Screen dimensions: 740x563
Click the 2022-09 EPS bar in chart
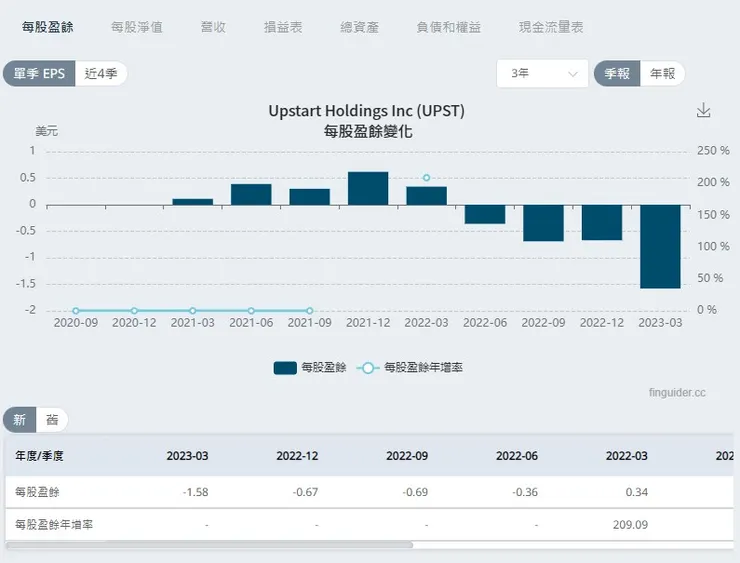543,223
